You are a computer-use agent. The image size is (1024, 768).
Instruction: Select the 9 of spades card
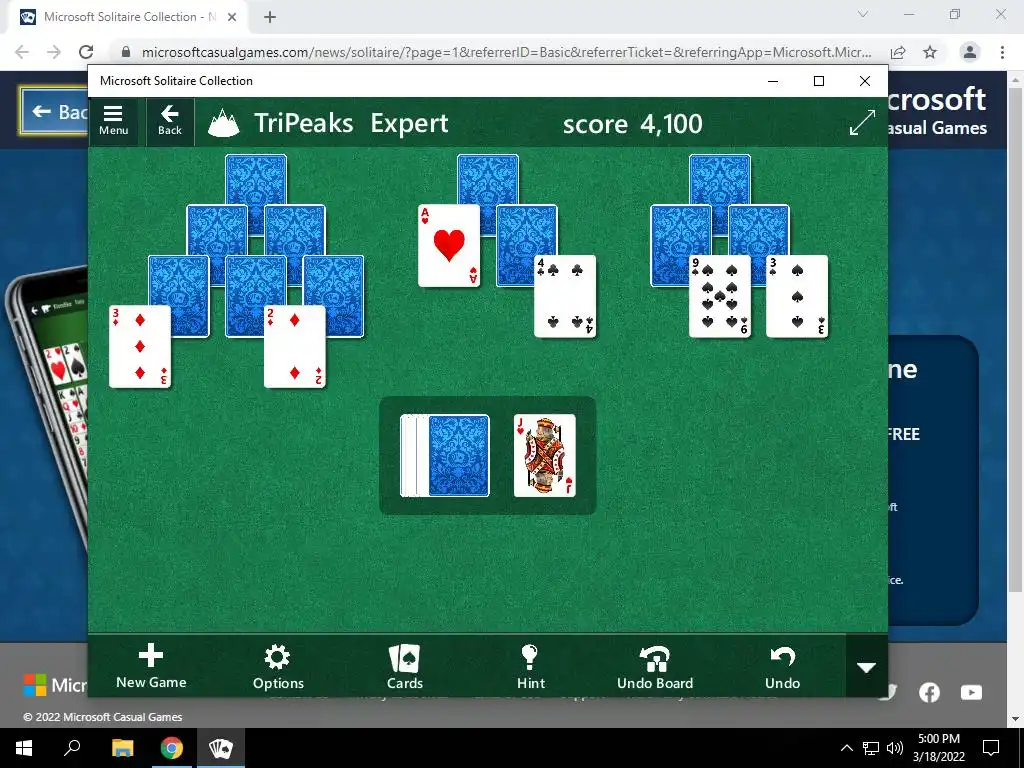720,296
